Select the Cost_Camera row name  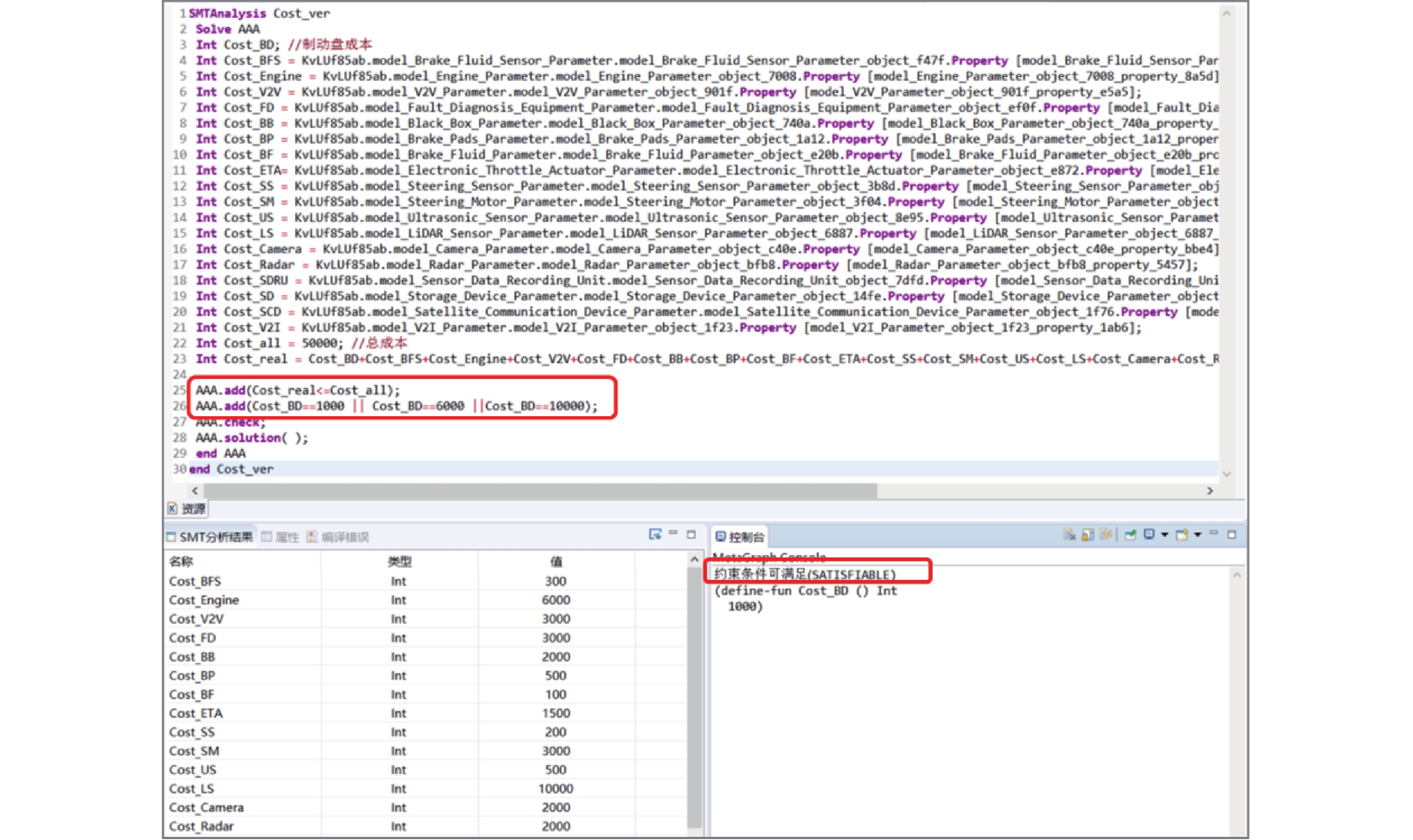(x=206, y=808)
